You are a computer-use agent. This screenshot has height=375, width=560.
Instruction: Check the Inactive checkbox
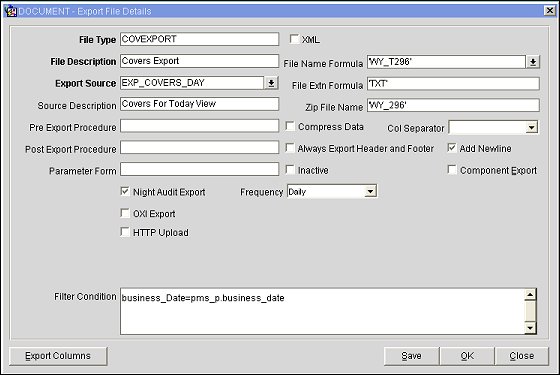[x=290, y=170]
